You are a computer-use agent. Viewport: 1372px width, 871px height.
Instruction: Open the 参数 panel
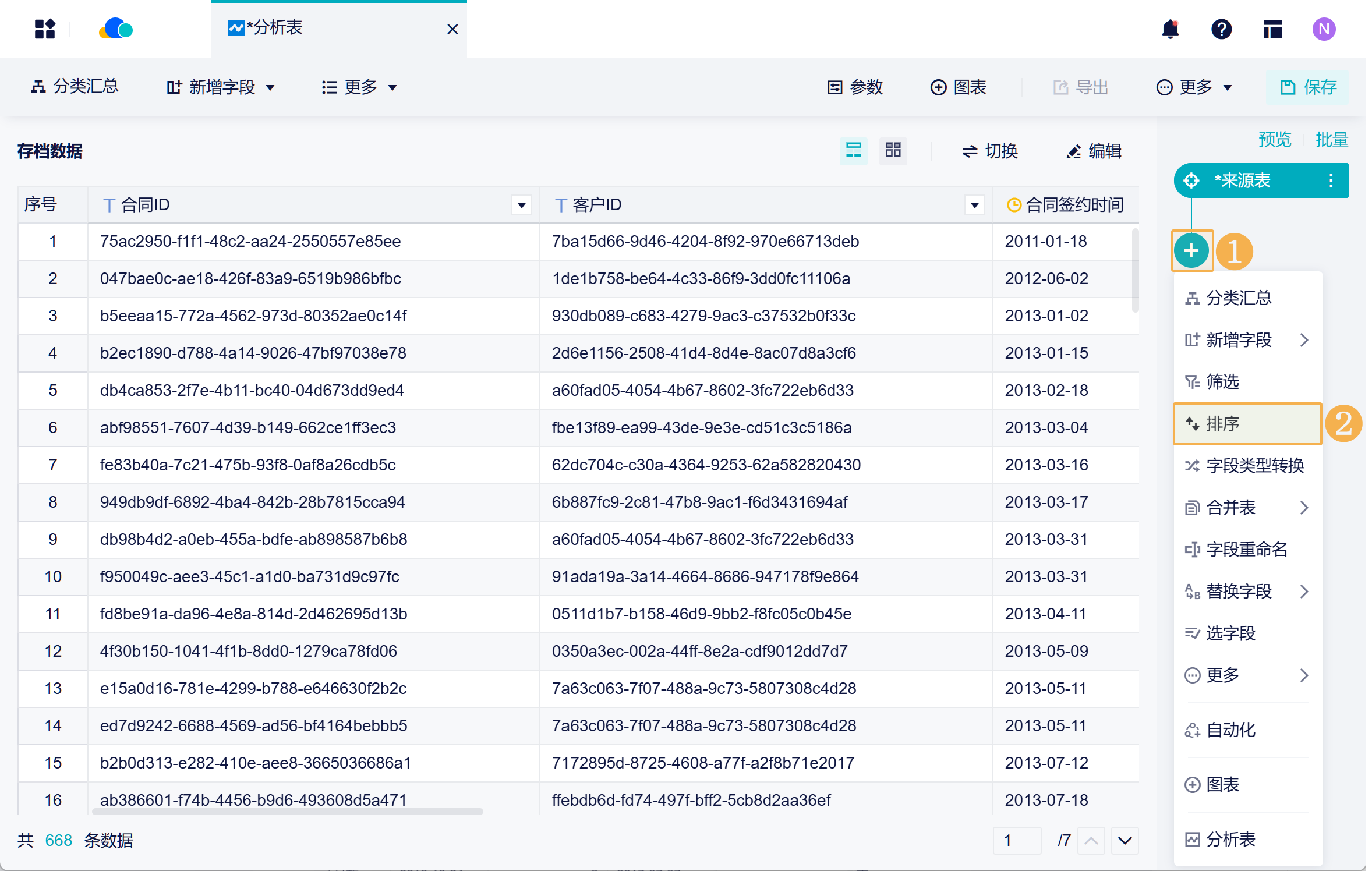(855, 87)
